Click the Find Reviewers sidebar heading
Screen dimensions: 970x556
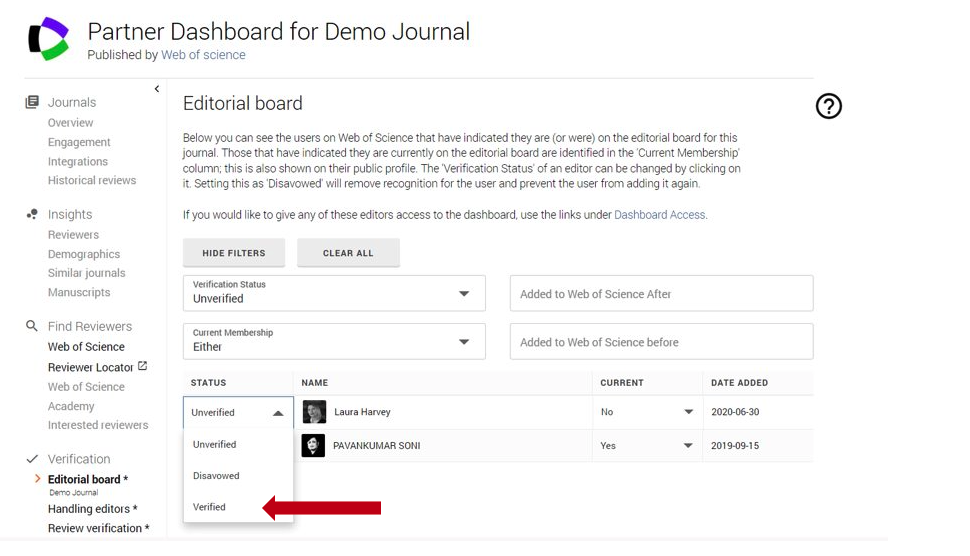pyautogui.click(x=90, y=326)
